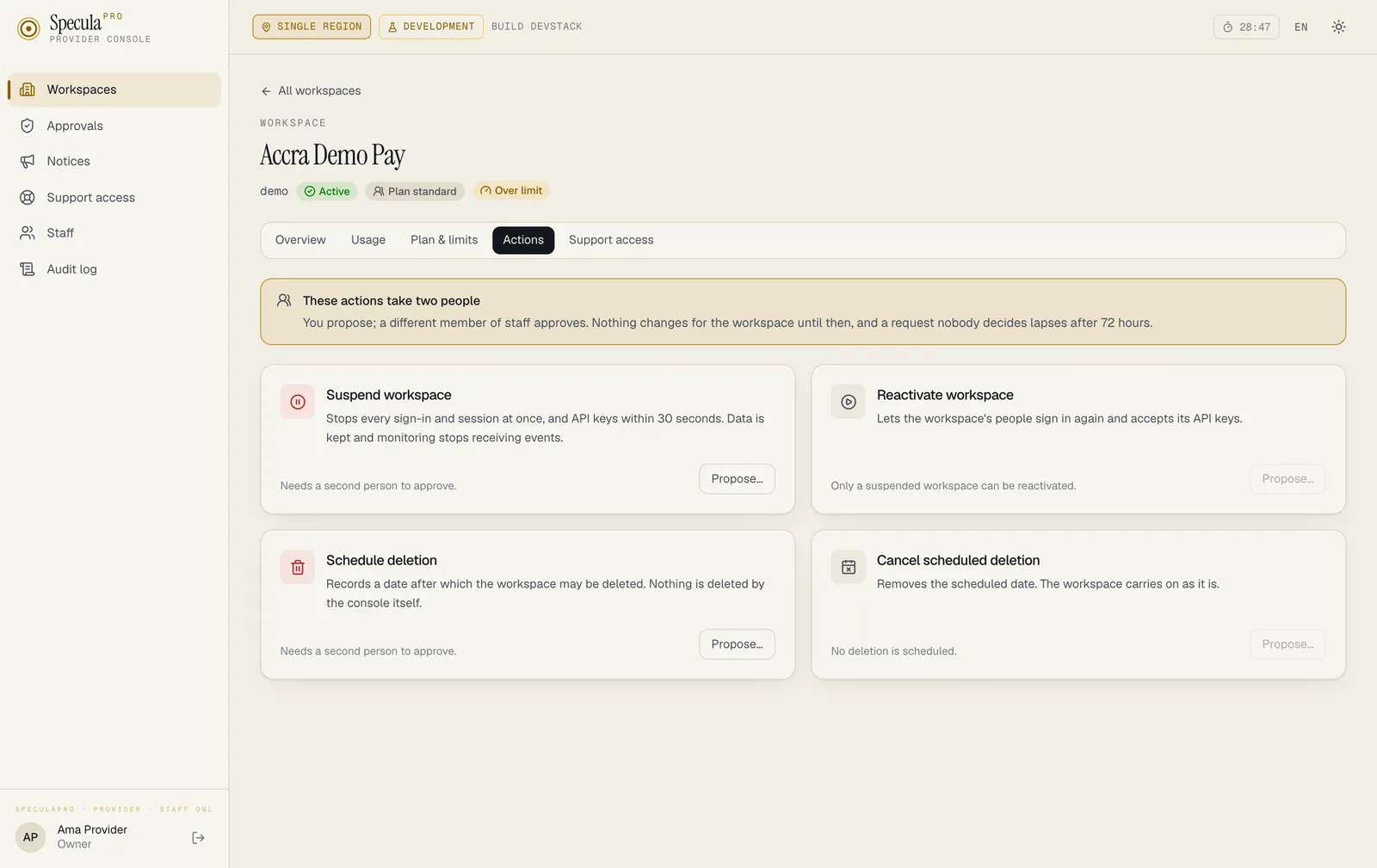The width and height of the screenshot is (1377, 868).
Task: Click the Support access lifebuoy icon
Action: tap(28, 197)
